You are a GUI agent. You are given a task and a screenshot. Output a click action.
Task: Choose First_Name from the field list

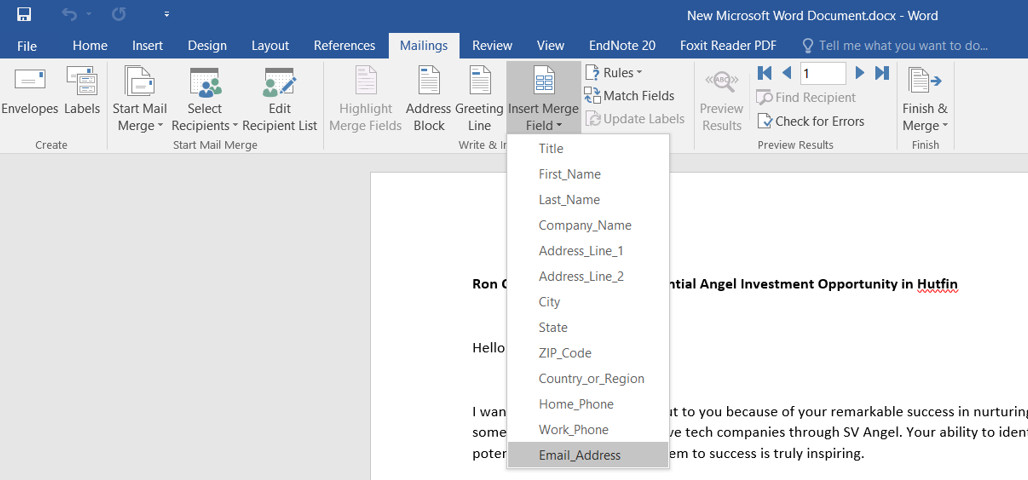pos(570,174)
